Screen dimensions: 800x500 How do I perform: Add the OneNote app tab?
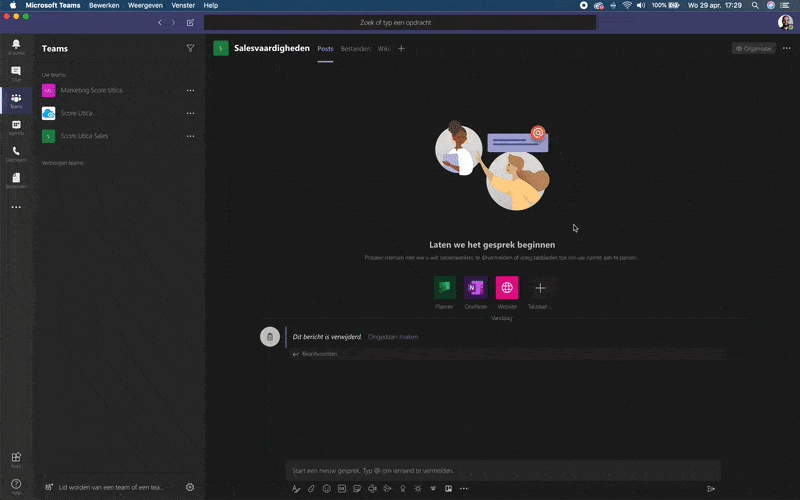pyautogui.click(x=475, y=288)
